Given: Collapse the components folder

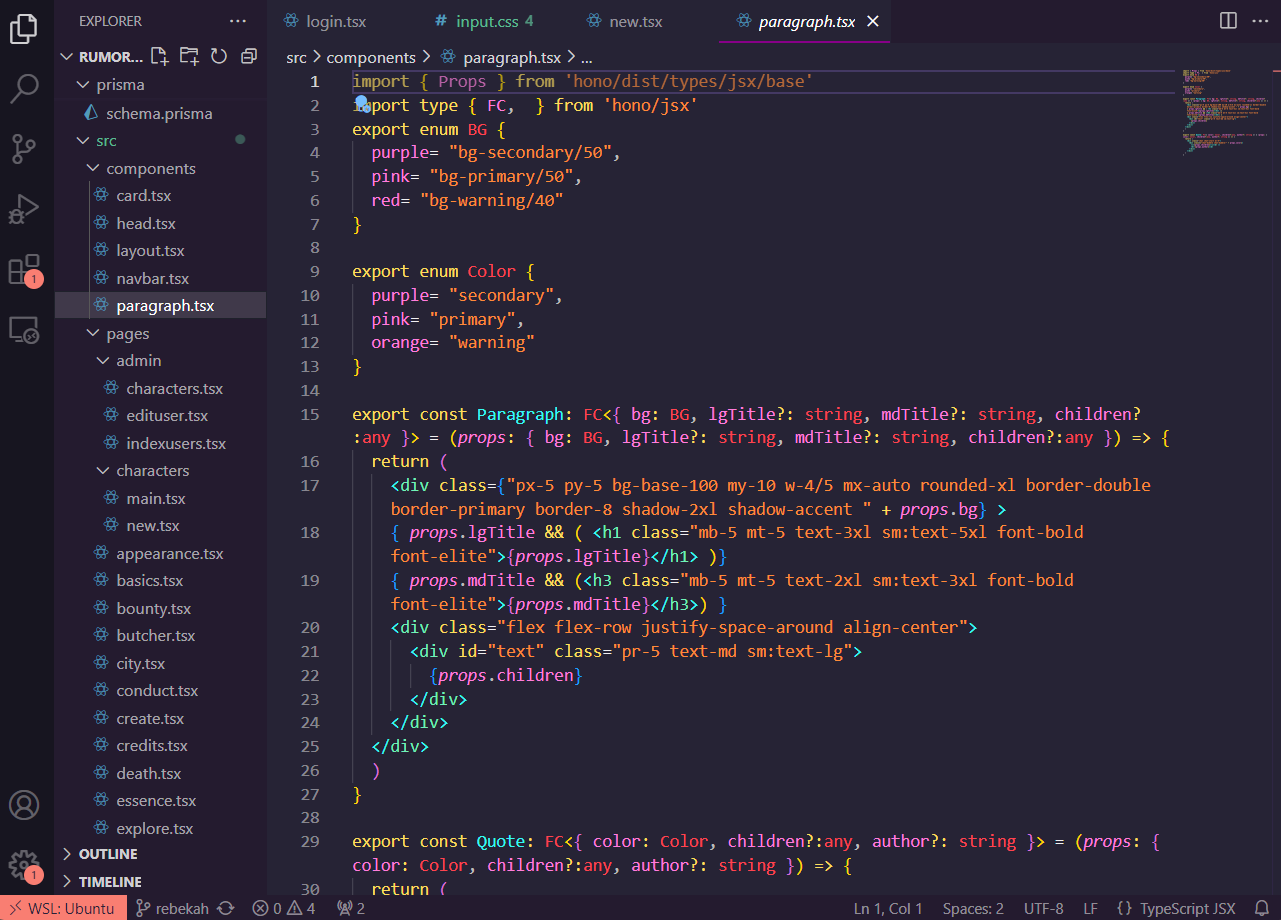Looking at the screenshot, I should coord(151,168).
